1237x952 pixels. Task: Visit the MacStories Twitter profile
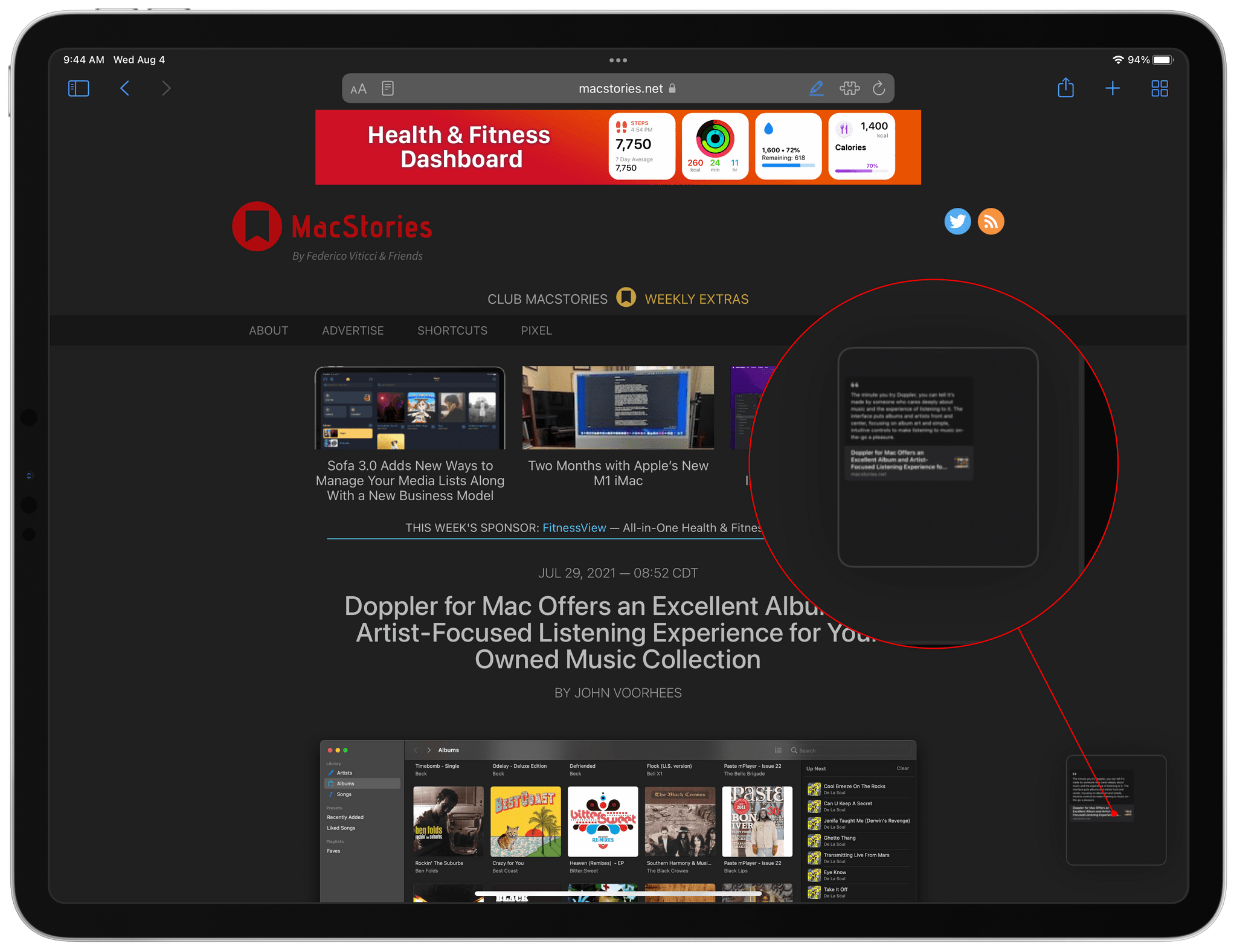[957, 222]
